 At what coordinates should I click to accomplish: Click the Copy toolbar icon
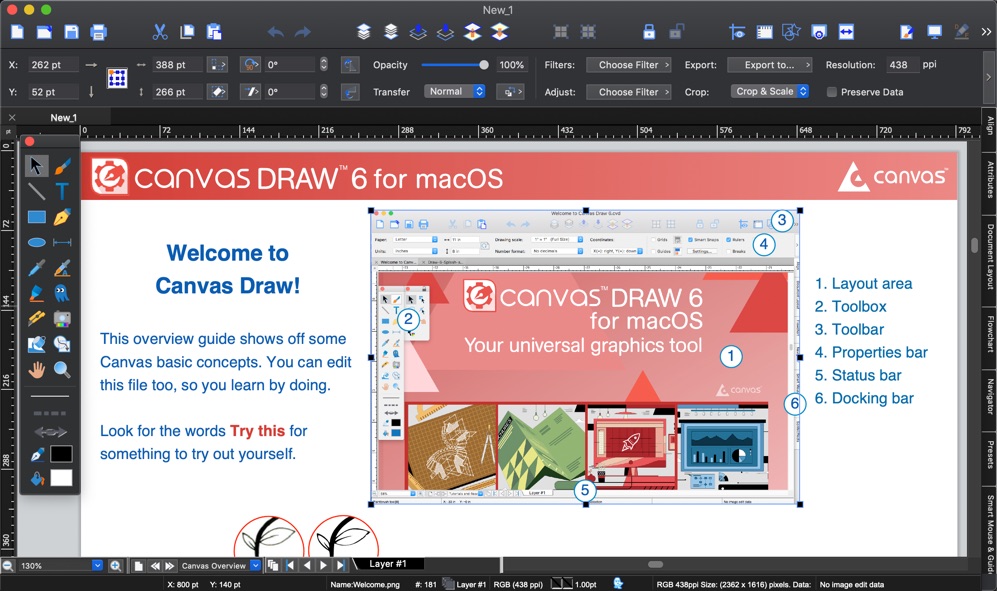pos(187,32)
